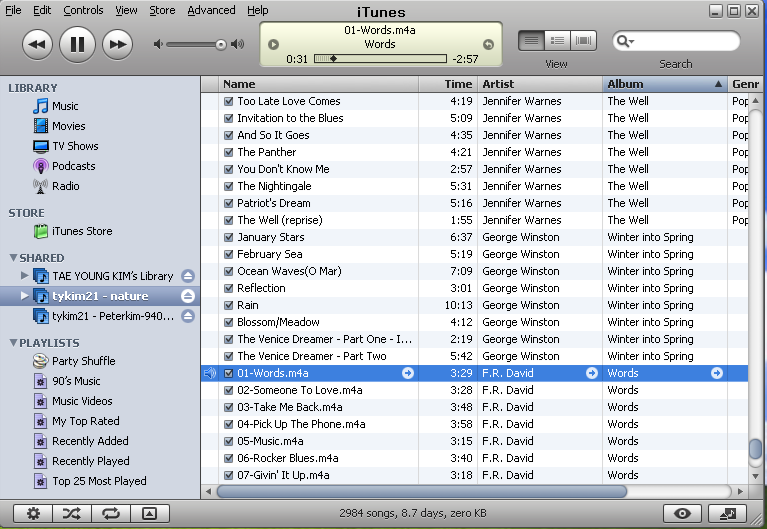The height and width of the screenshot is (529, 767).
Task: Collapse the PLAYLISTS section
Action: (13, 343)
